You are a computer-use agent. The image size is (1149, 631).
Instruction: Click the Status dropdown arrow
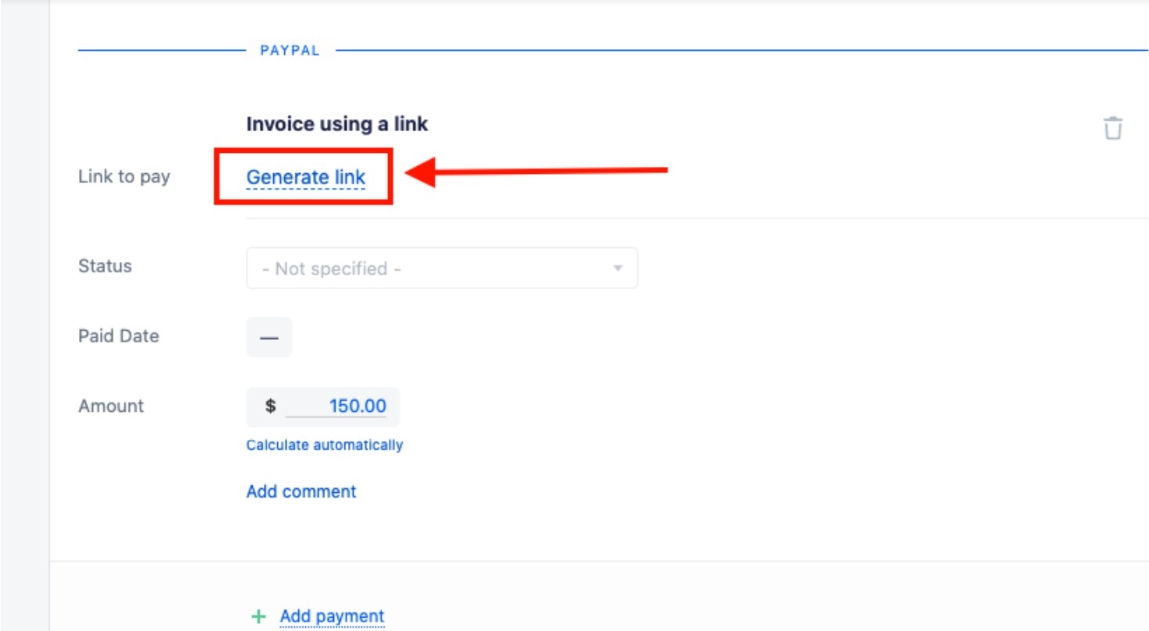[x=618, y=268]
